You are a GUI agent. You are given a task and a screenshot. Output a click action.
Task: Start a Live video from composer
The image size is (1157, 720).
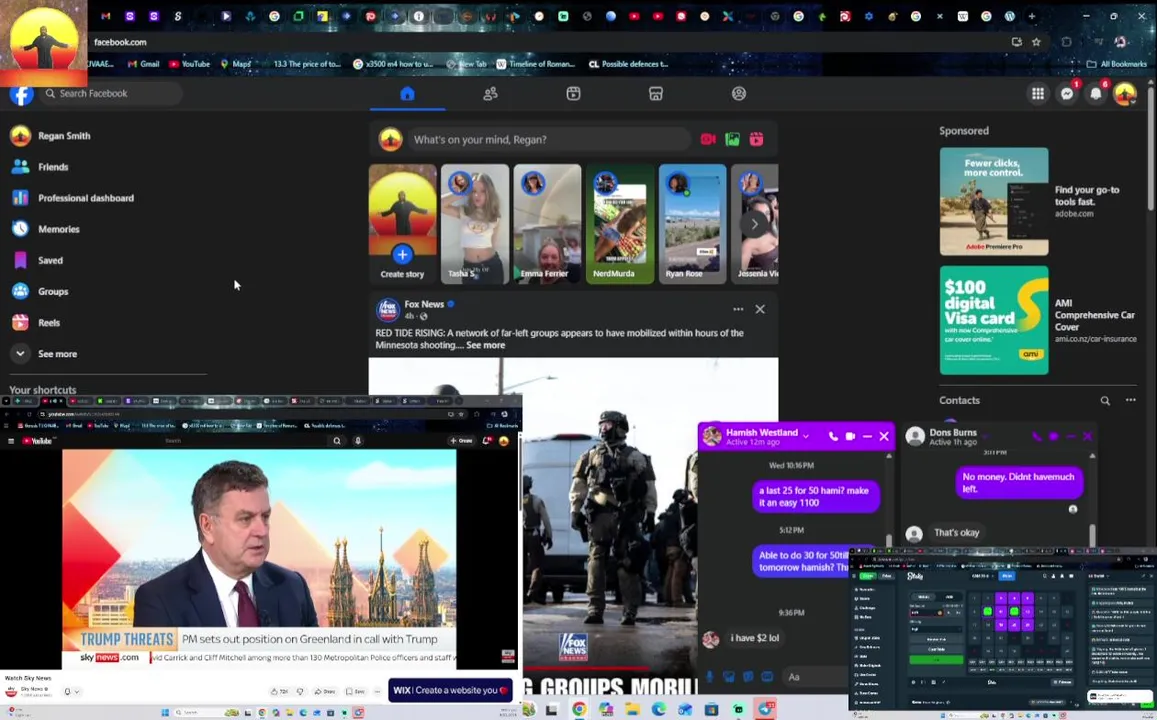(x=708, y=139)
